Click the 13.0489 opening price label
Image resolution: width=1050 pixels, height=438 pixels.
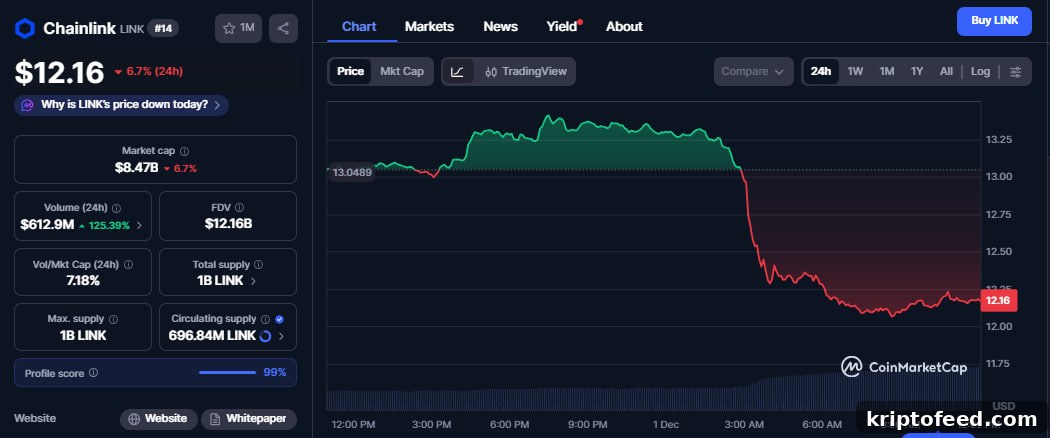tap(351, 172)
